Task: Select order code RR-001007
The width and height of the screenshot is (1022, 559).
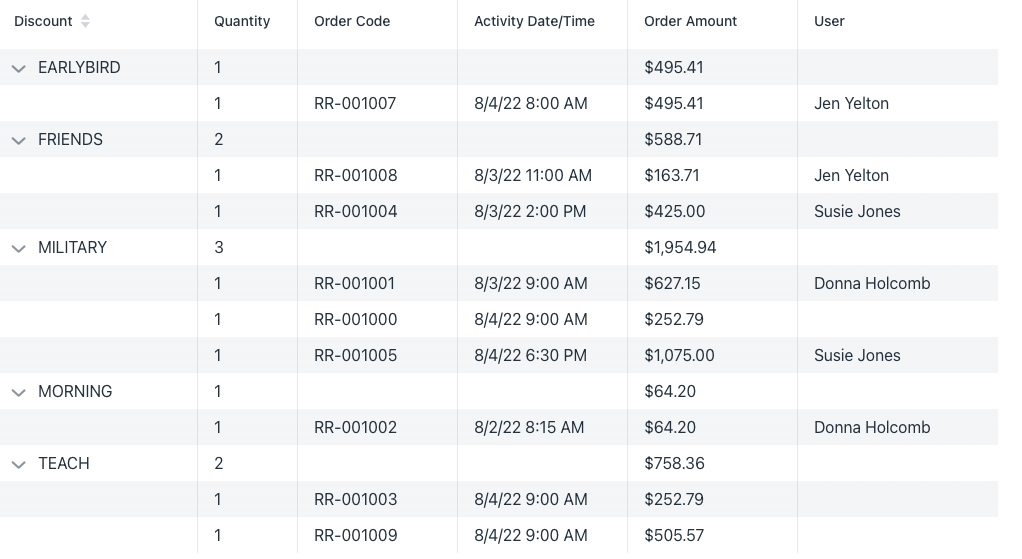Action: click(x=355, y=103)
